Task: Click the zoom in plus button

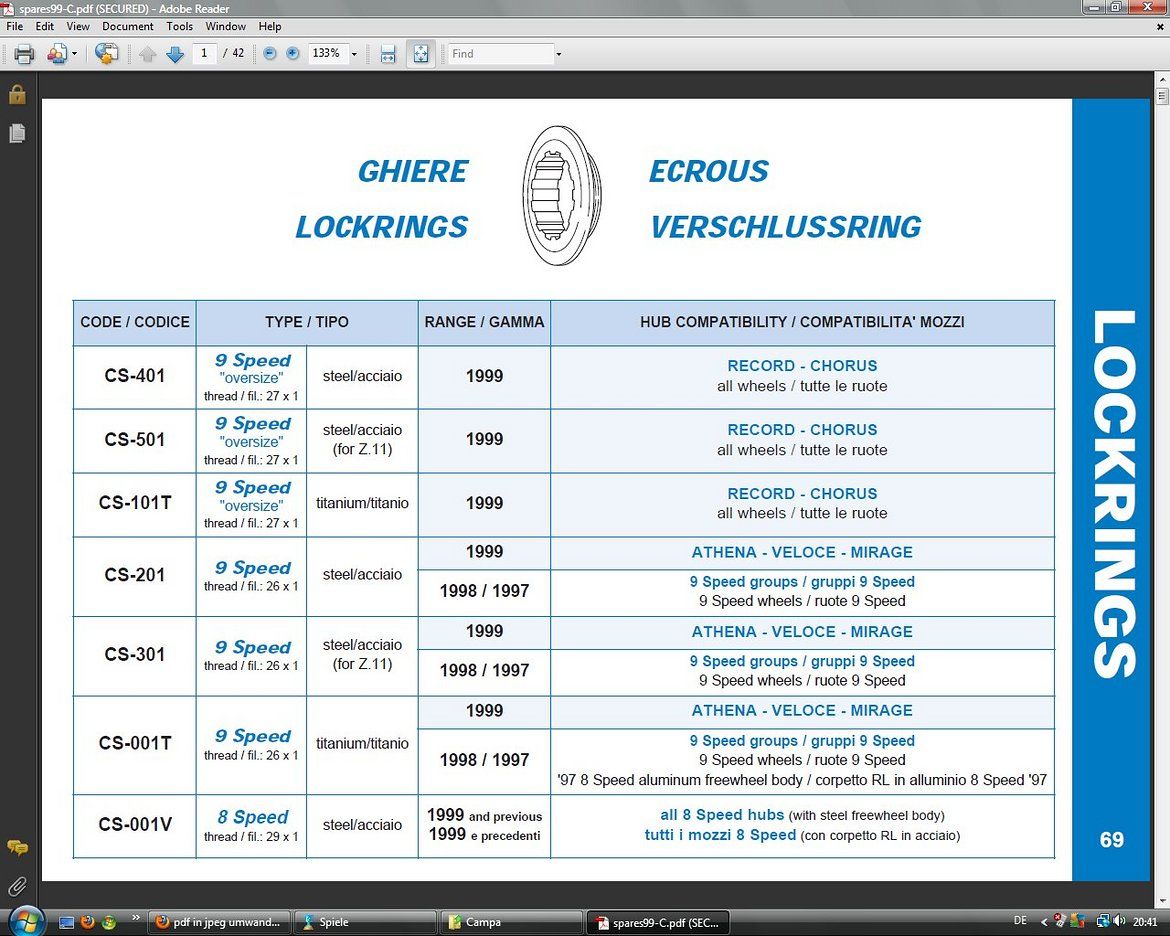Action: (293, 54)
